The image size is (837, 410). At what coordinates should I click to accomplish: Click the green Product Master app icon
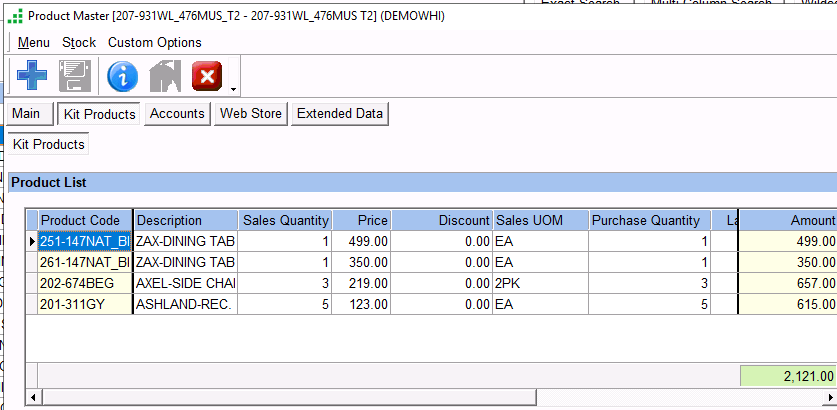click(15, 16)
